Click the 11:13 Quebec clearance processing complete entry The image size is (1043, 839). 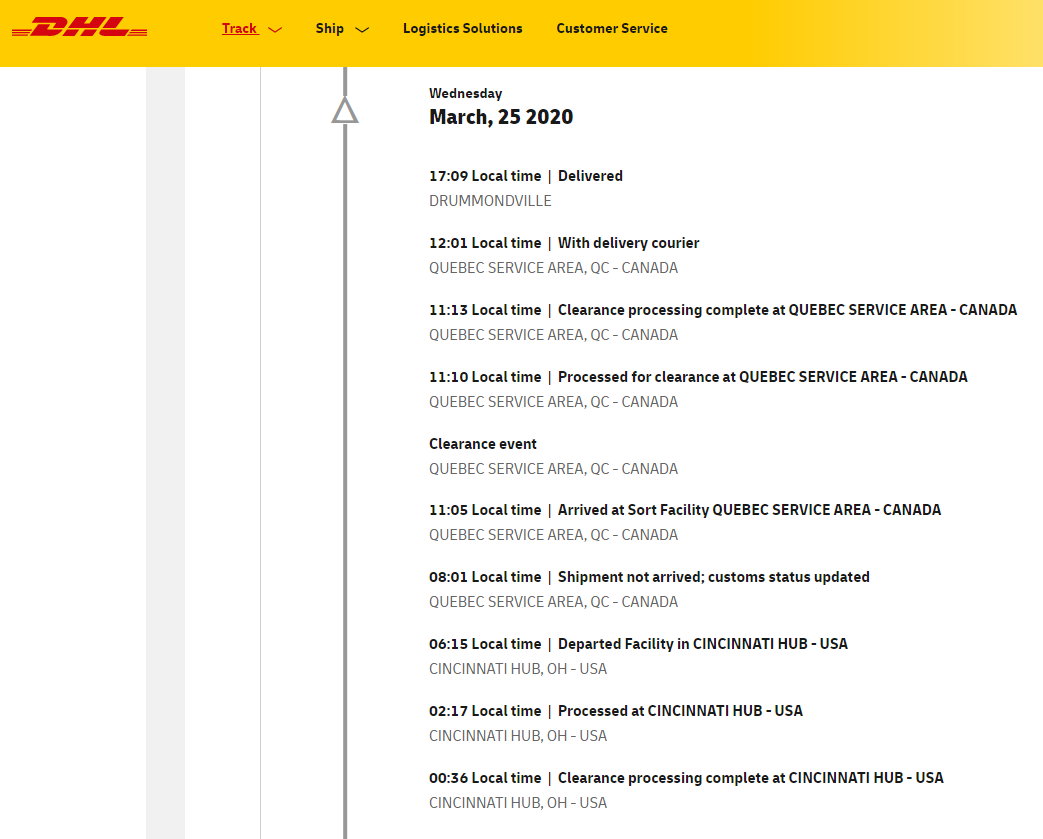click(x=722, y=310)
